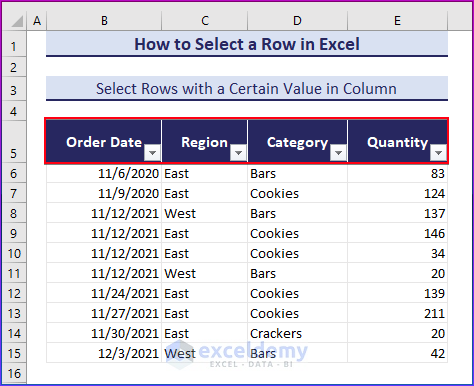This screenshot has height=386, width=474.
Task: Select the quantity 20 in row 14
Action: [397, 333]
